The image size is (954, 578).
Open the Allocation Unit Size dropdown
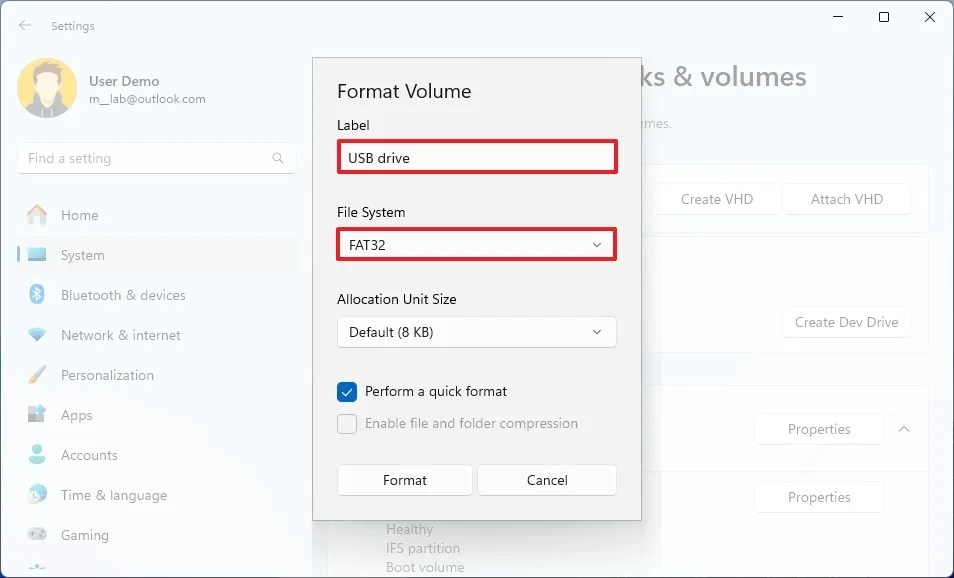476,332
